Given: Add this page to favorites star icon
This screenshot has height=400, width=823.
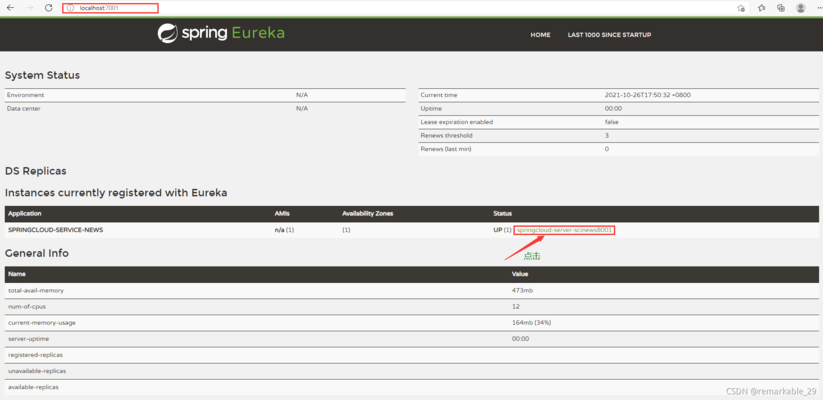Looking at the screenshot, I should tap(741, 8).
